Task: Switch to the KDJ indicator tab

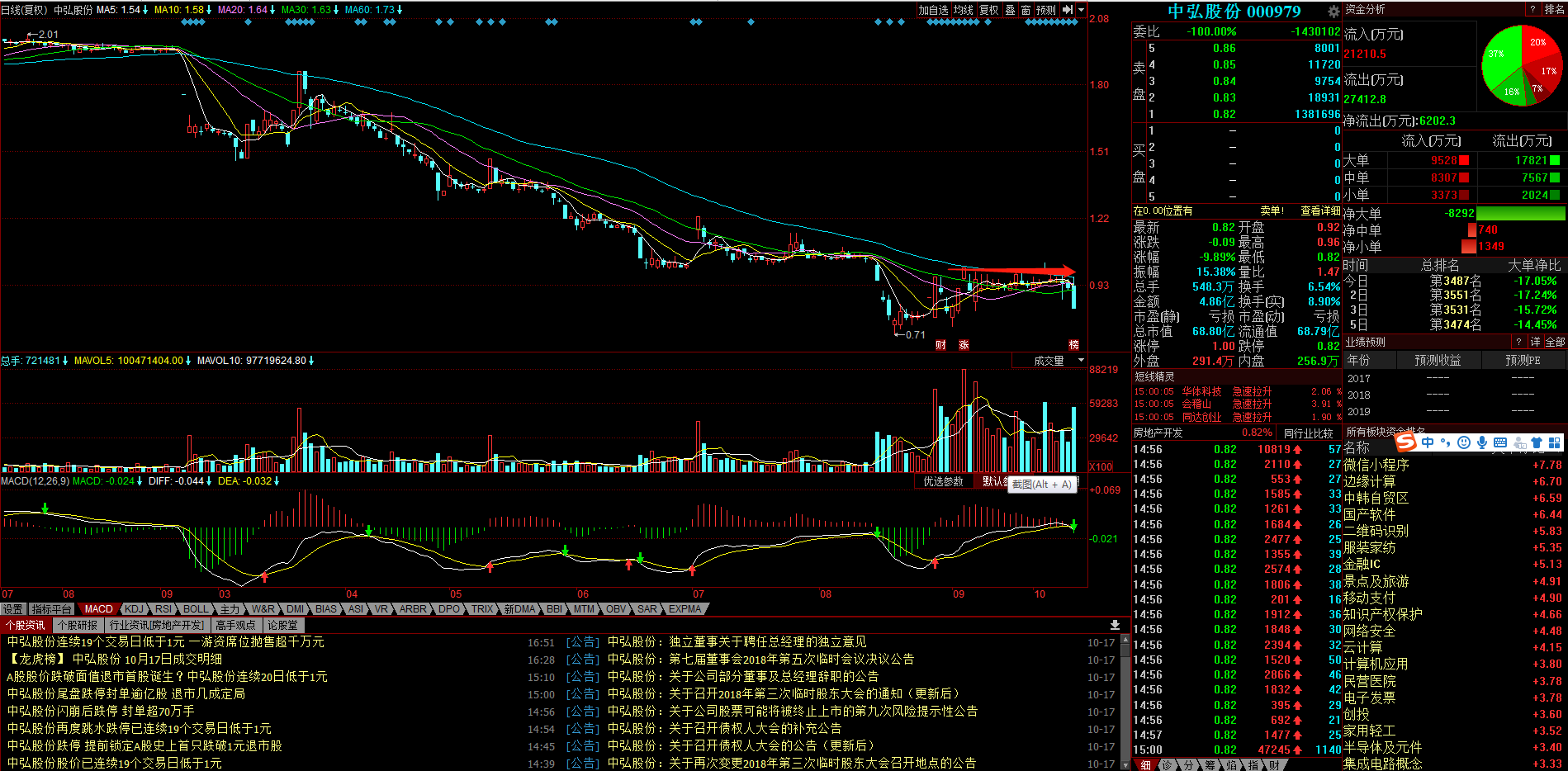Action: [134, 609]
